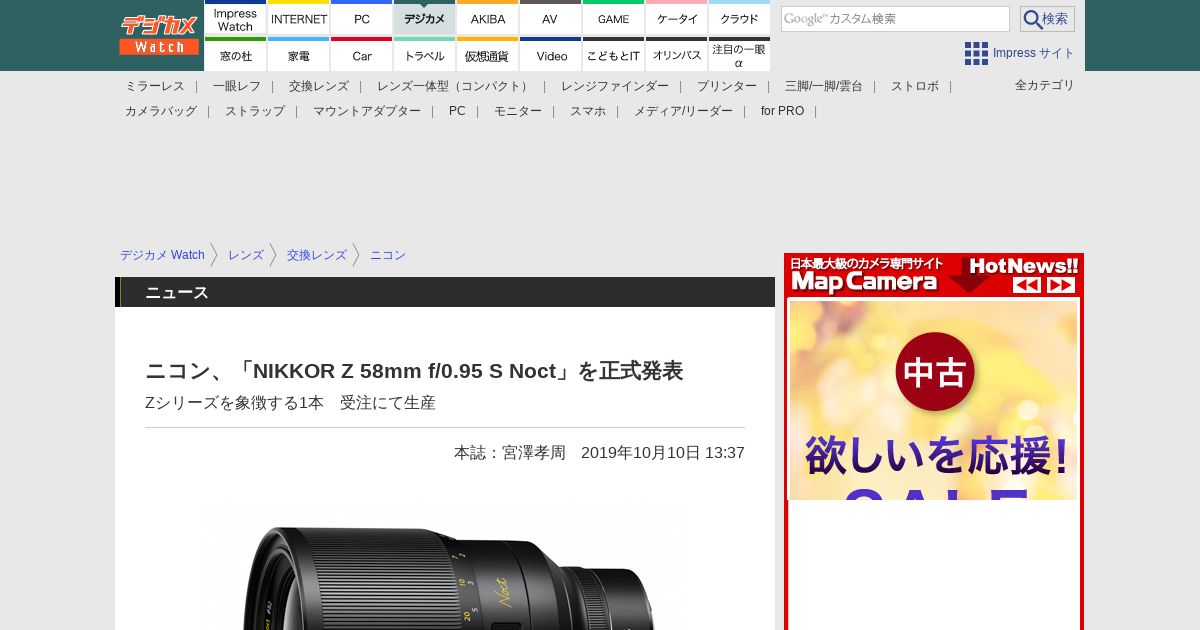Image resolution: width=1200 pixels, height=630 pixels.
Task: Click デジカメ Watch breadcrumb link
Action: tap(162, 255)
